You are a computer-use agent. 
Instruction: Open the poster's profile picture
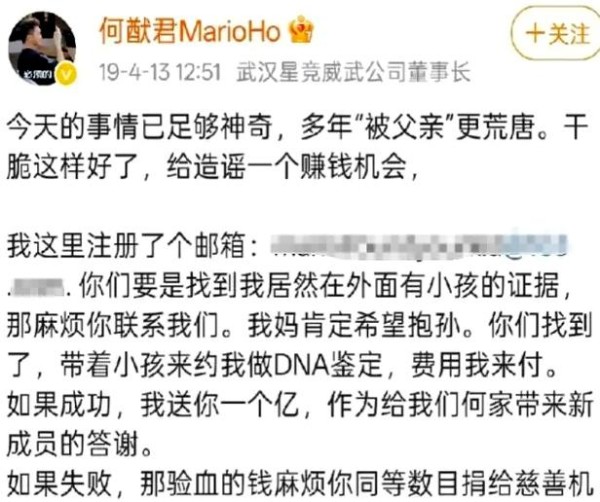pos(42,49)
